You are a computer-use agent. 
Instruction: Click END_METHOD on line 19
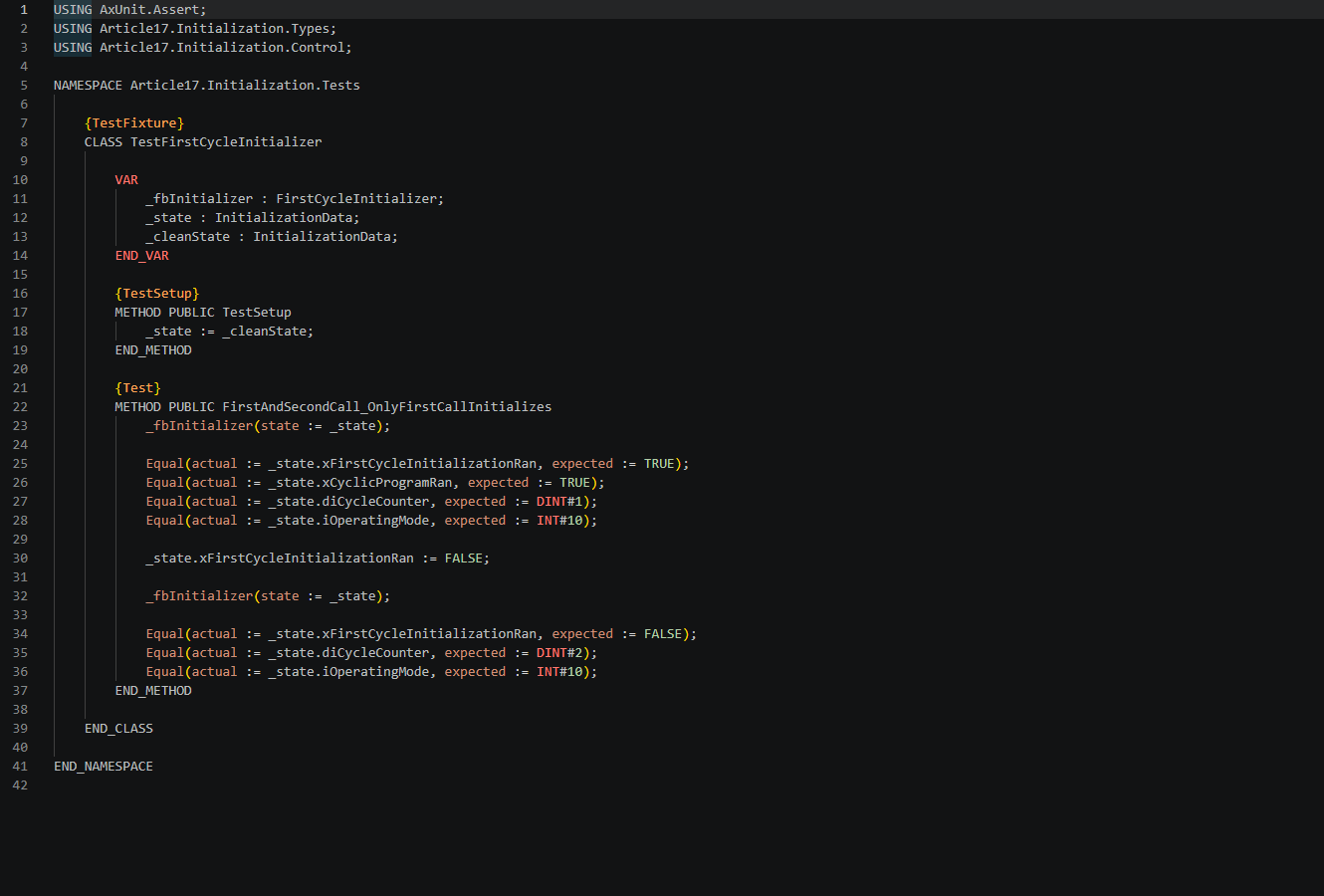[x=153, y=350]
